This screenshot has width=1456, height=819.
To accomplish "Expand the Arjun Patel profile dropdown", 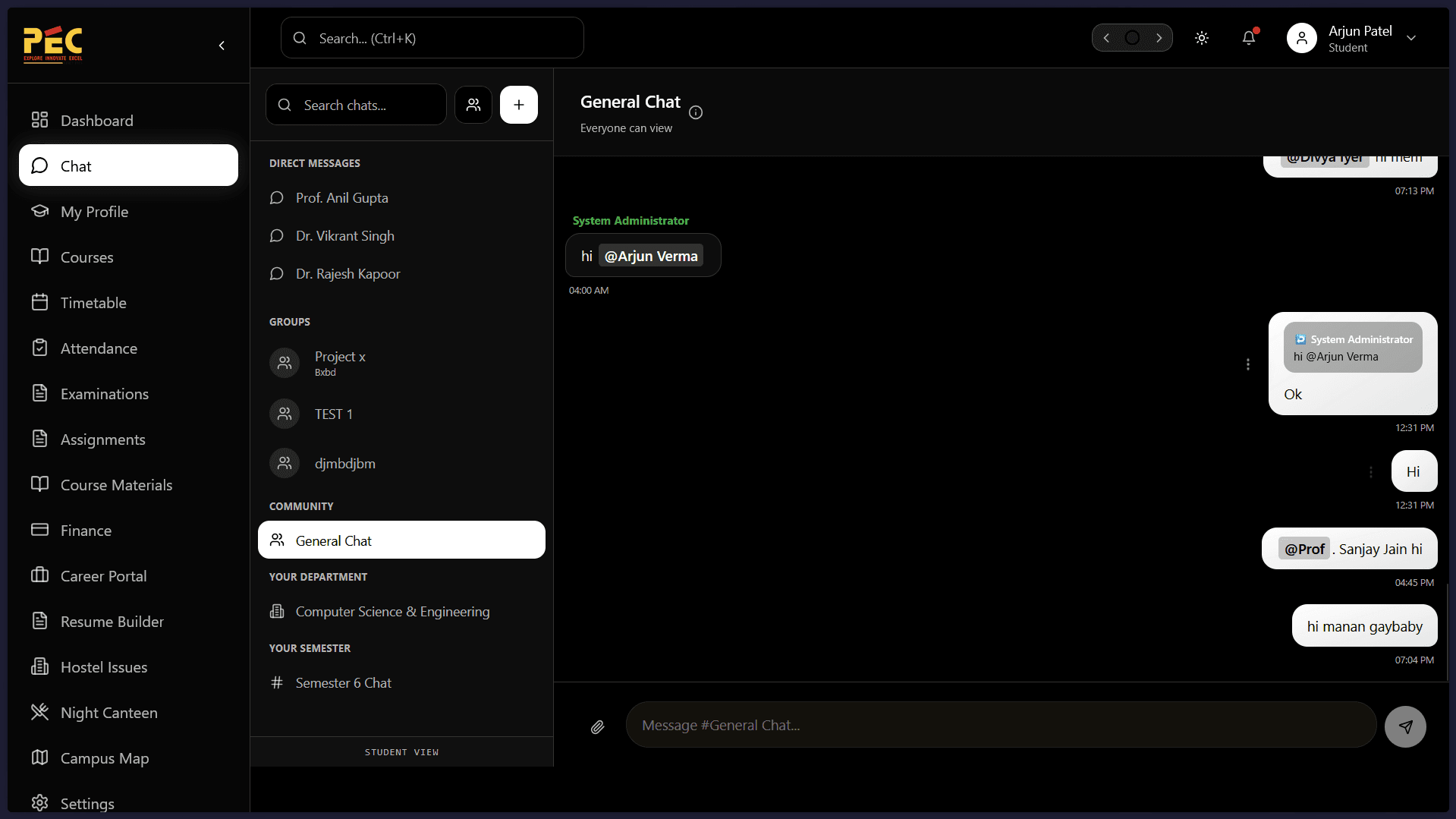I will click(1411, 37).
